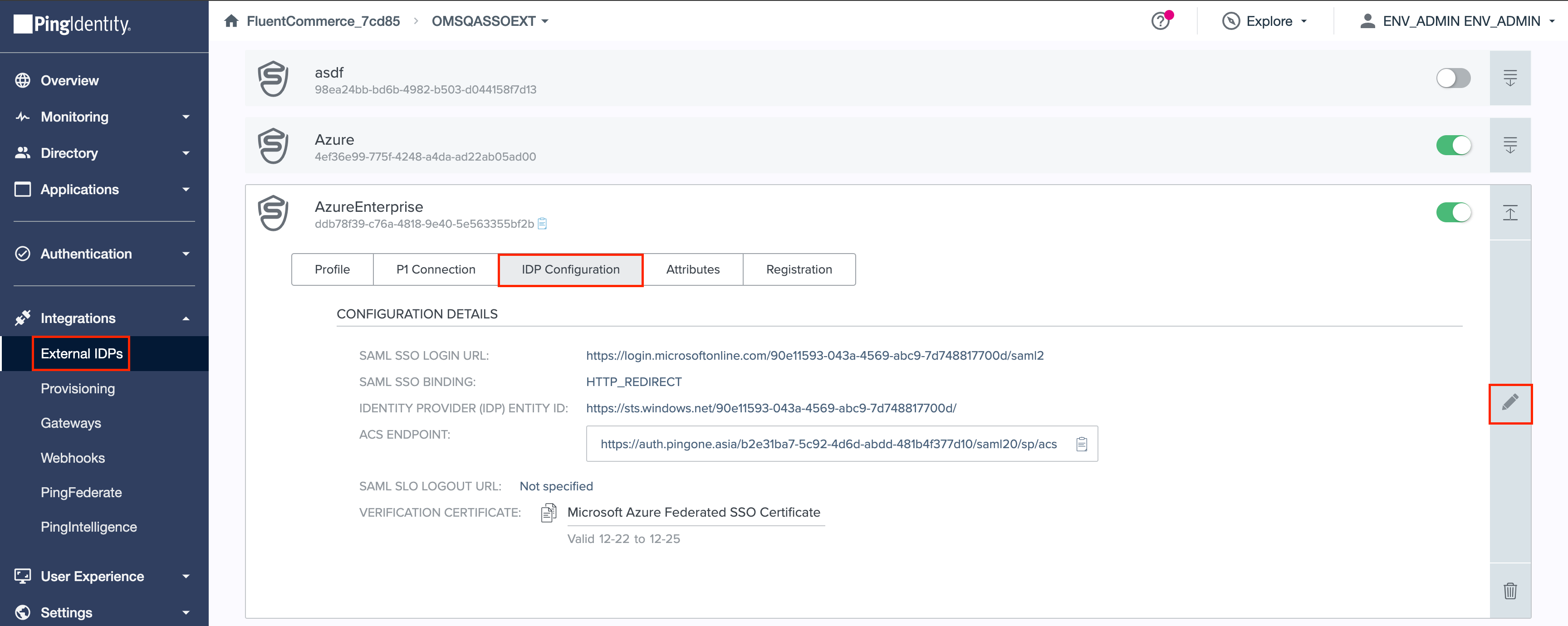Expand the Azure provider details icon
This screenshot has height=626, width=1568.
pos(1509,146)
